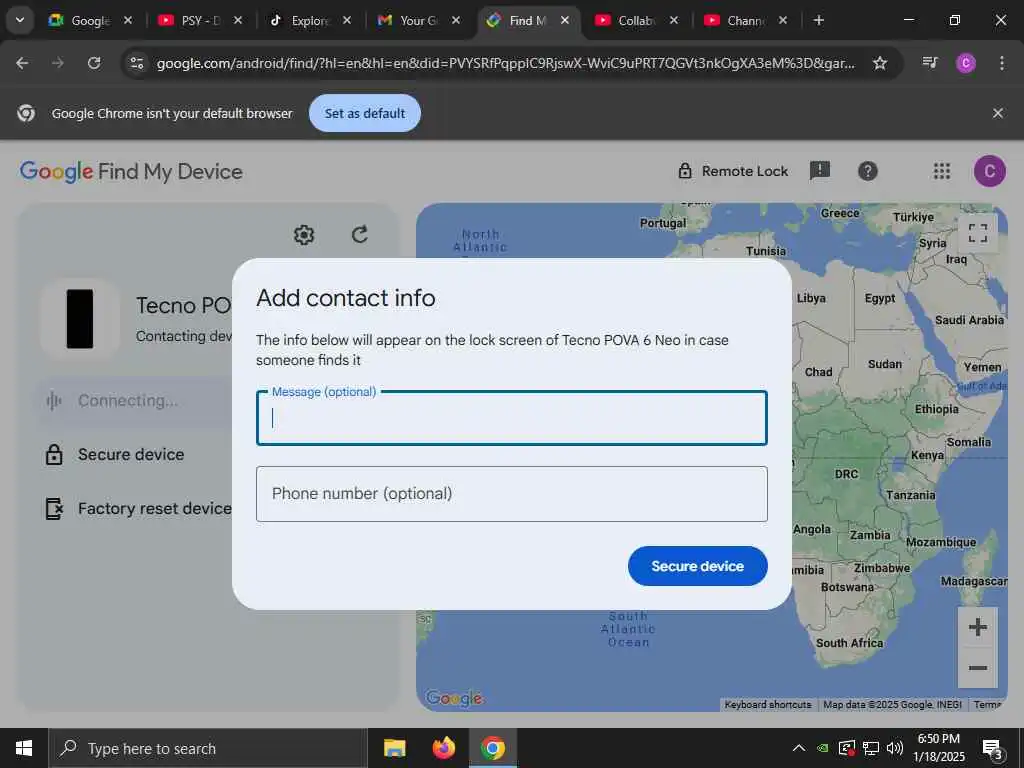This screenshot has height=768, width=1024.
Task: Open a new browser tab
Action: tap(819, 21)
